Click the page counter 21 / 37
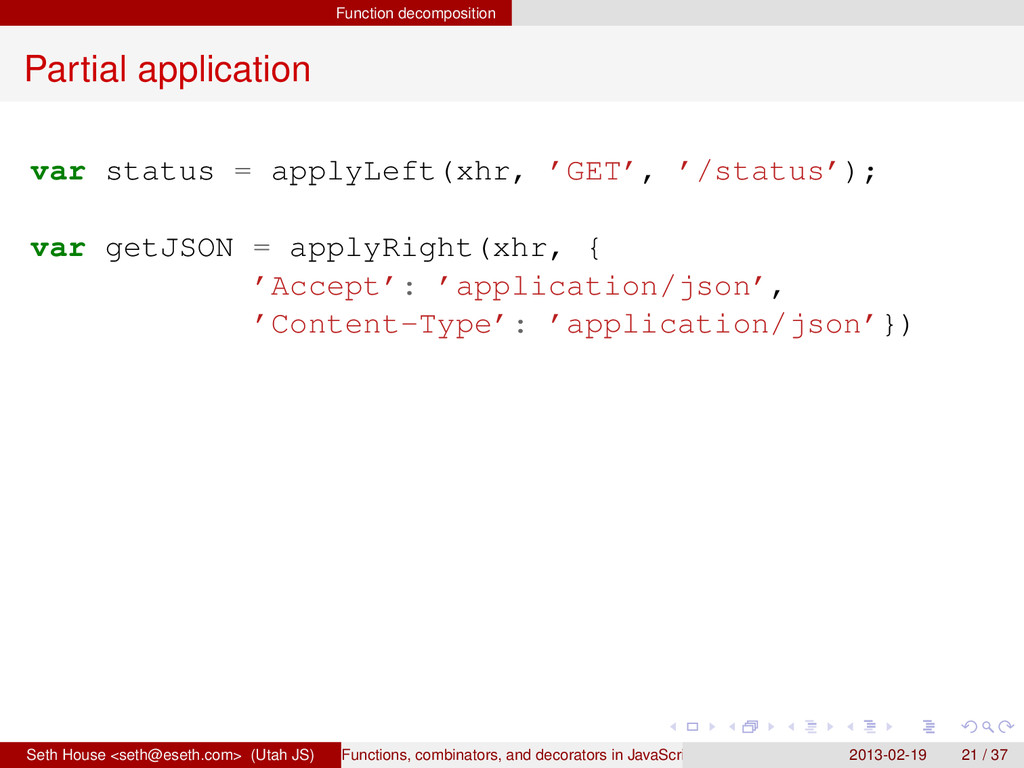Screen dimensions: 1024x768 coord(984,755)
